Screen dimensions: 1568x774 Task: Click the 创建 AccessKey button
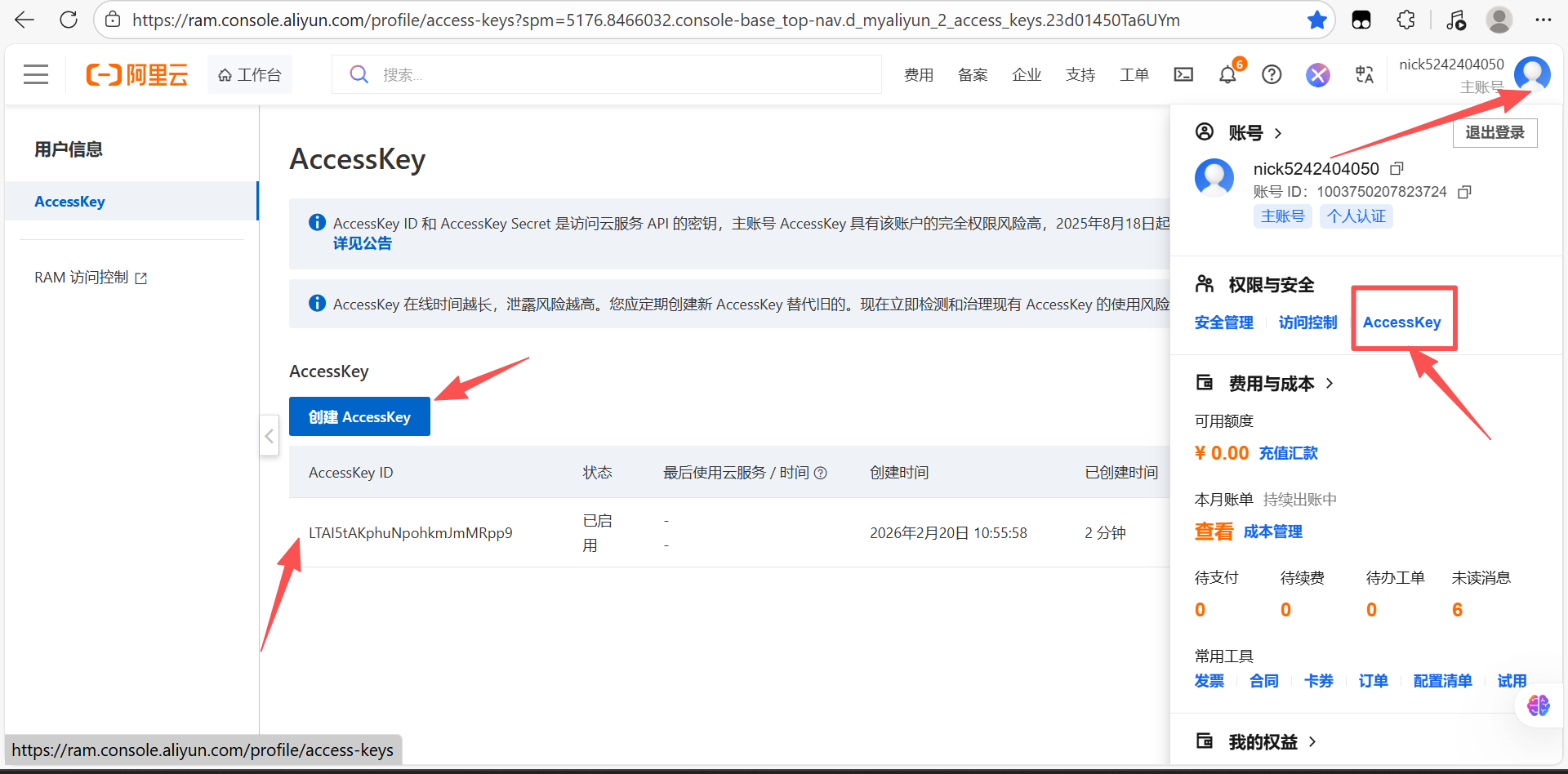(x=359, y=416)
